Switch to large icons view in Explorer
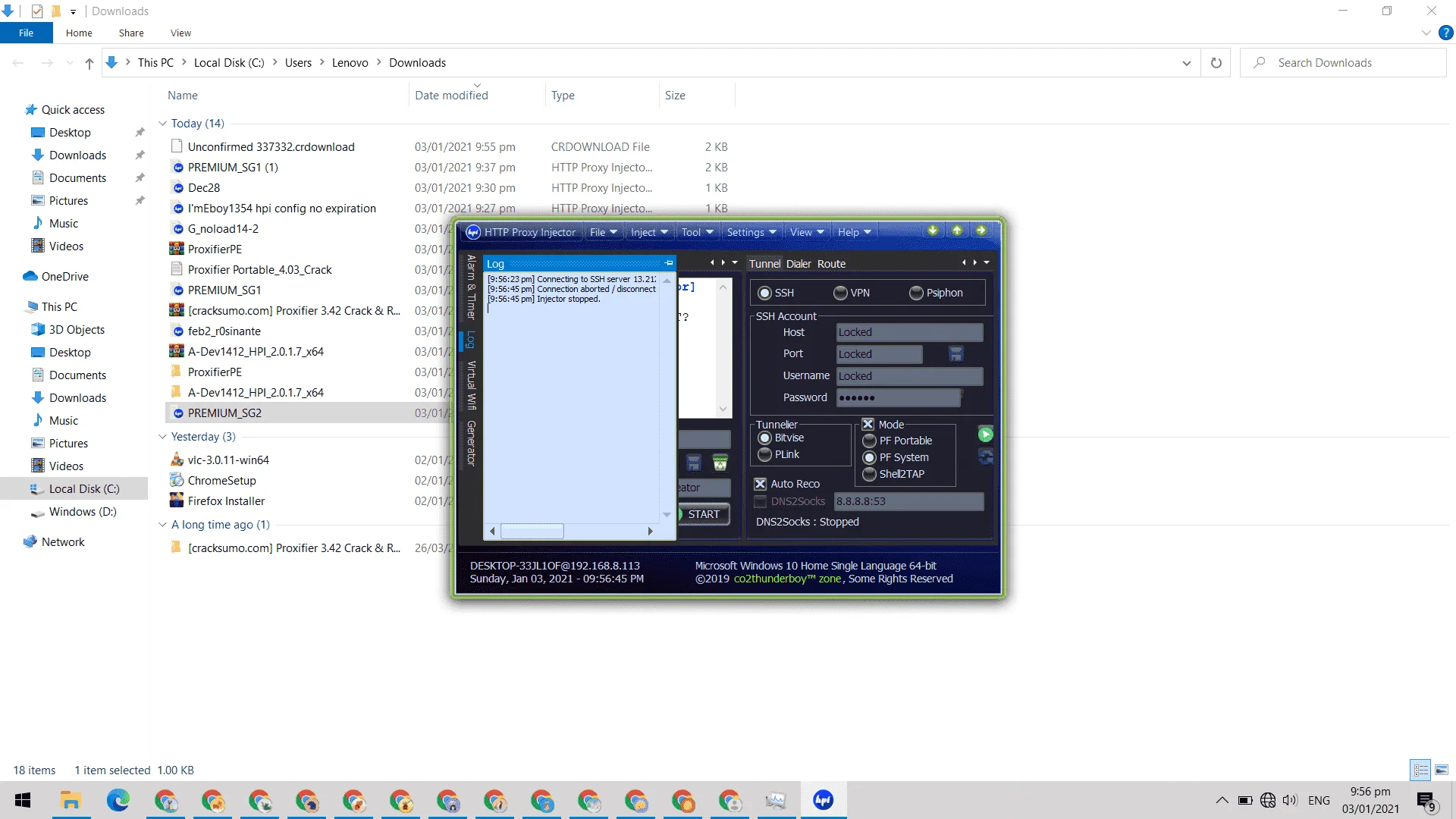Viewport: 1456px width, 819px height. (x=1442, y=770)
